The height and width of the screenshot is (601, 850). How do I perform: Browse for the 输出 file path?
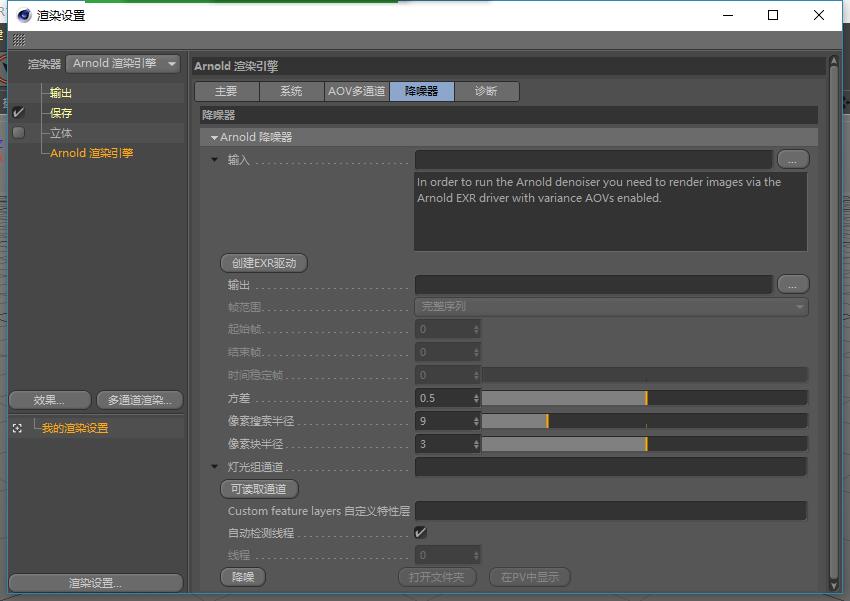click(x=793, y=285)
